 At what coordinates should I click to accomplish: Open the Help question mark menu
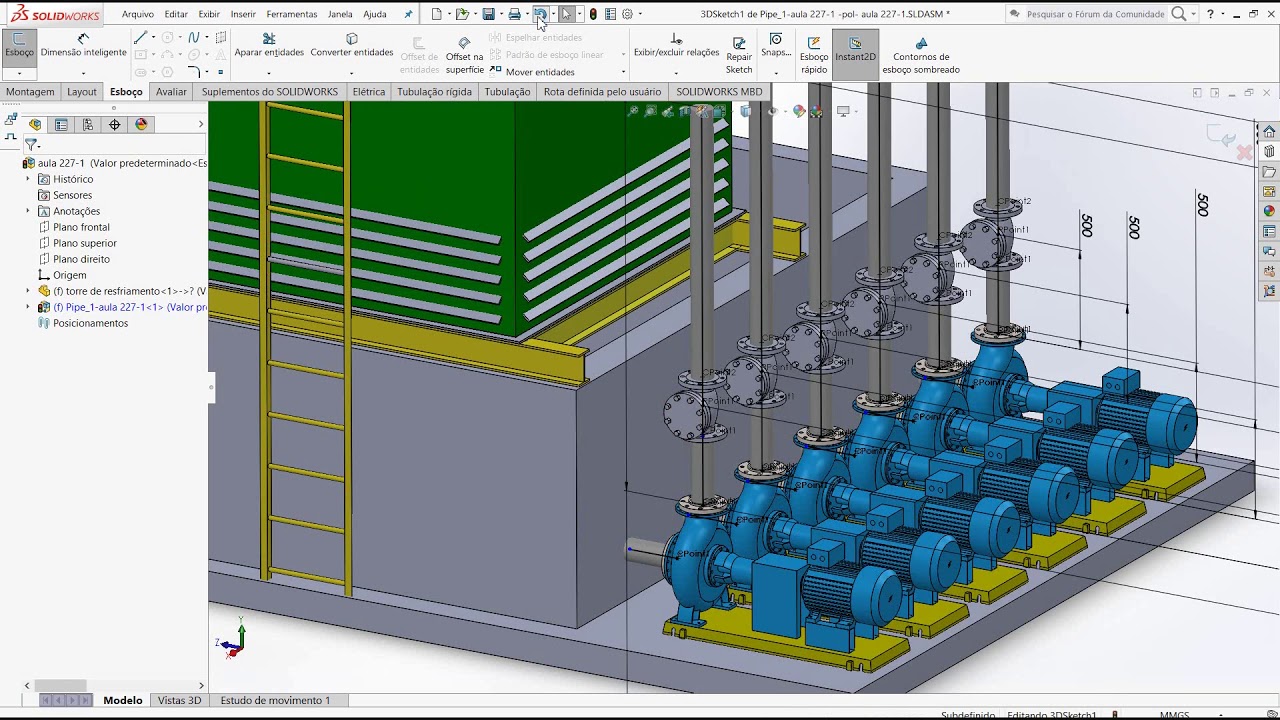1210,14
